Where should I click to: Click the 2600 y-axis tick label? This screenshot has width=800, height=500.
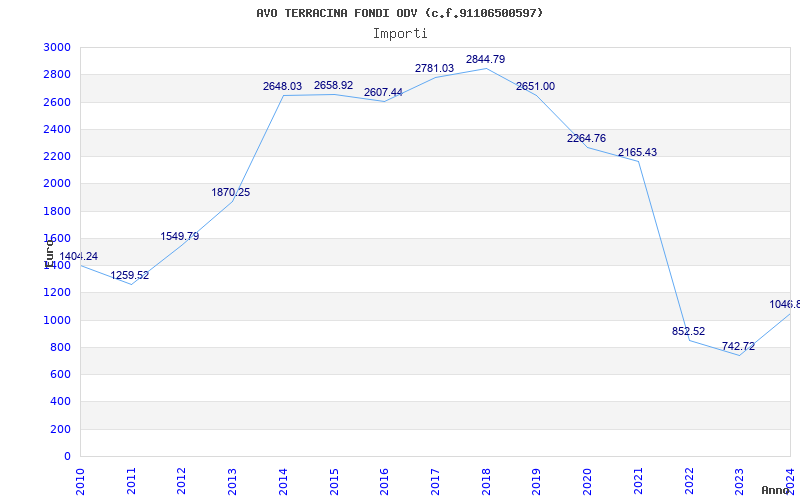tap(58, 102)
